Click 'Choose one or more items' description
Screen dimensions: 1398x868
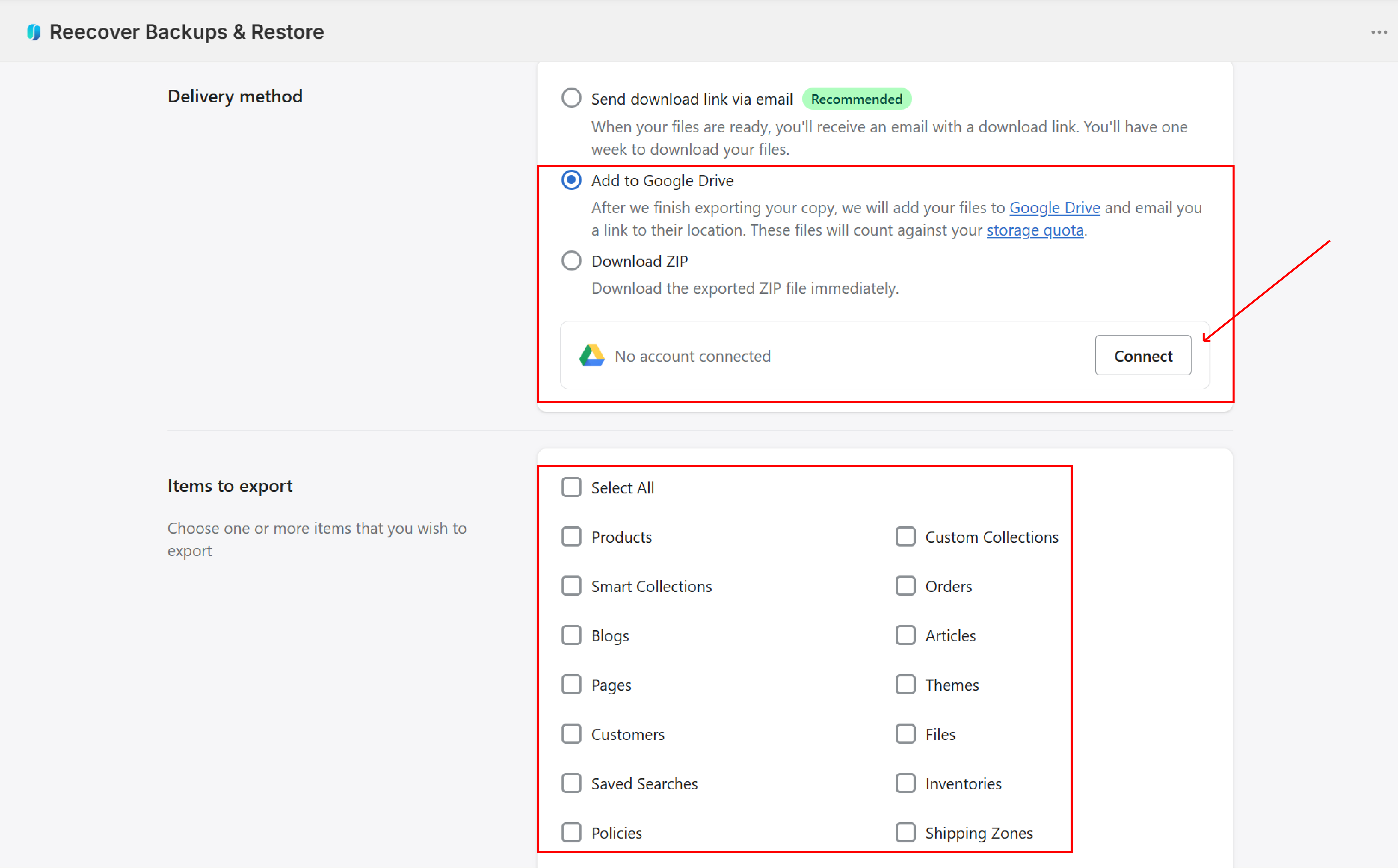click(317, 539)
